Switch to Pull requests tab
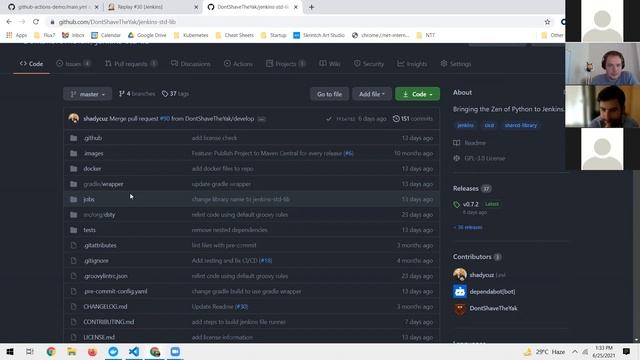 [131, 64]
